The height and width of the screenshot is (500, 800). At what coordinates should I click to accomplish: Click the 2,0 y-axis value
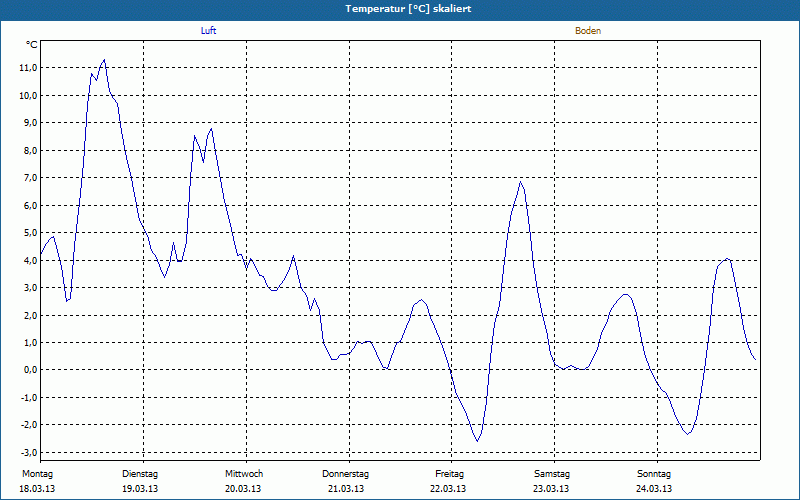30,315
